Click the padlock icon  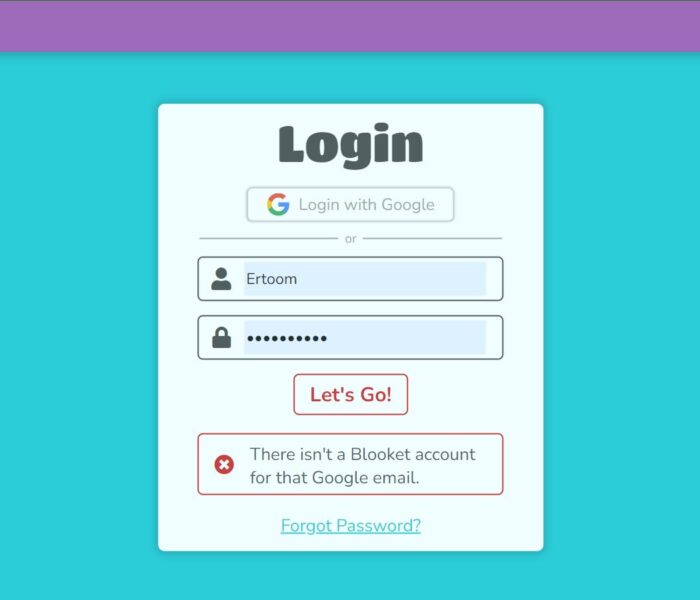221,338
